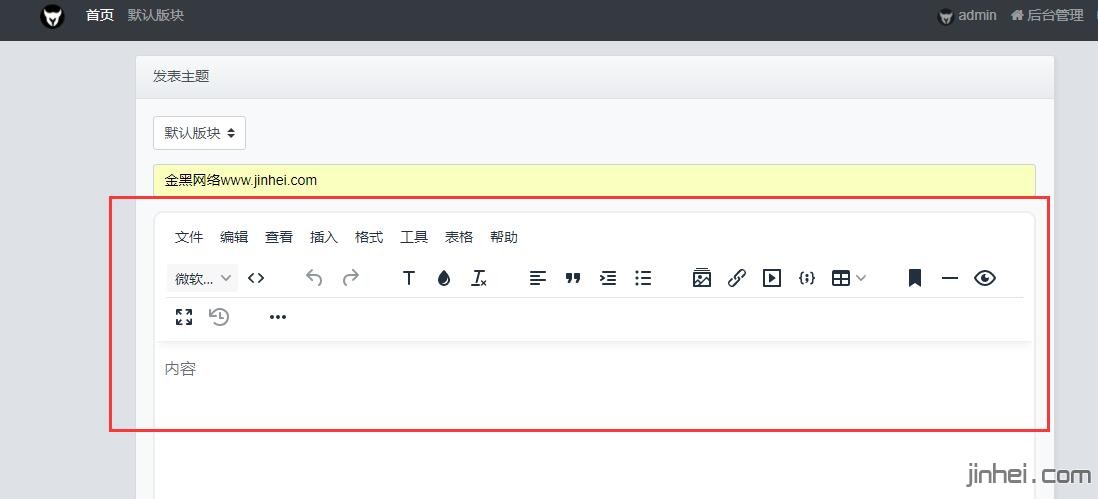Insert media with the play icon

pos(772,278)
